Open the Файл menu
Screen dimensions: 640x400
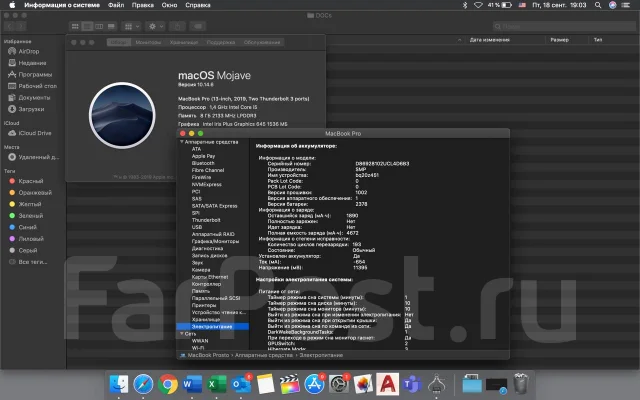116,5
